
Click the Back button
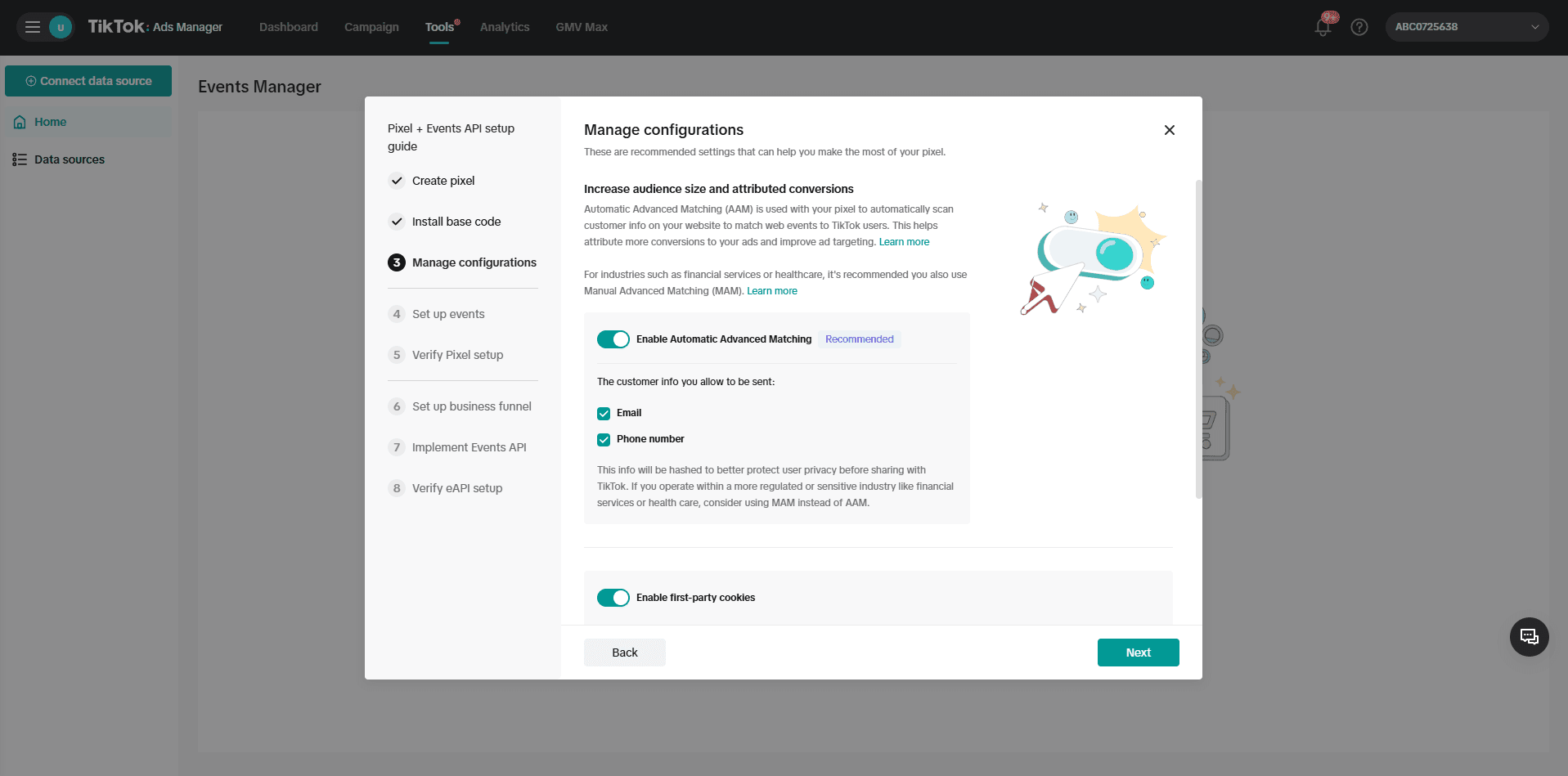[x=625, y=653]
